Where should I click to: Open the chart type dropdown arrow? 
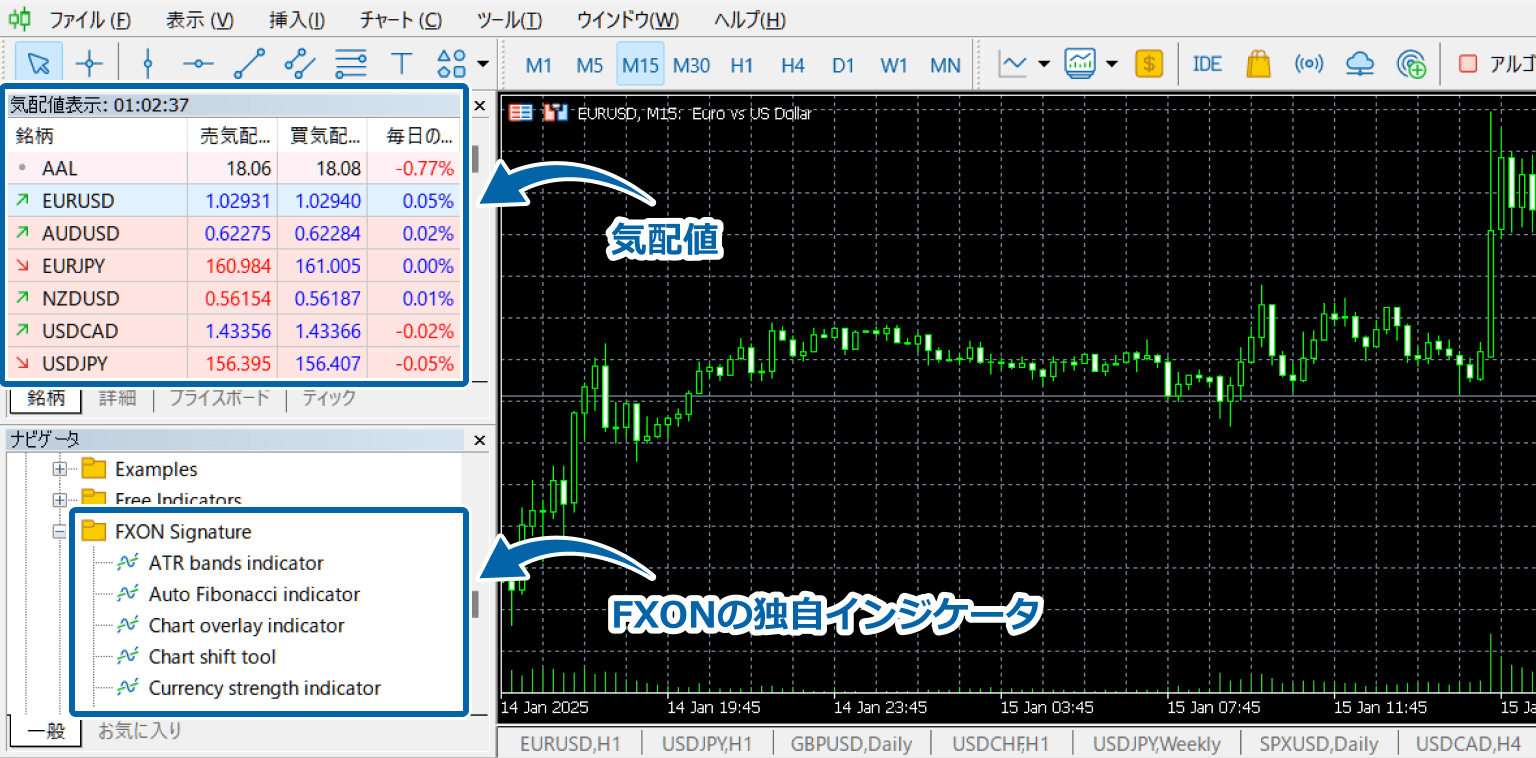pyautogui.click(x=1044, y=64)
